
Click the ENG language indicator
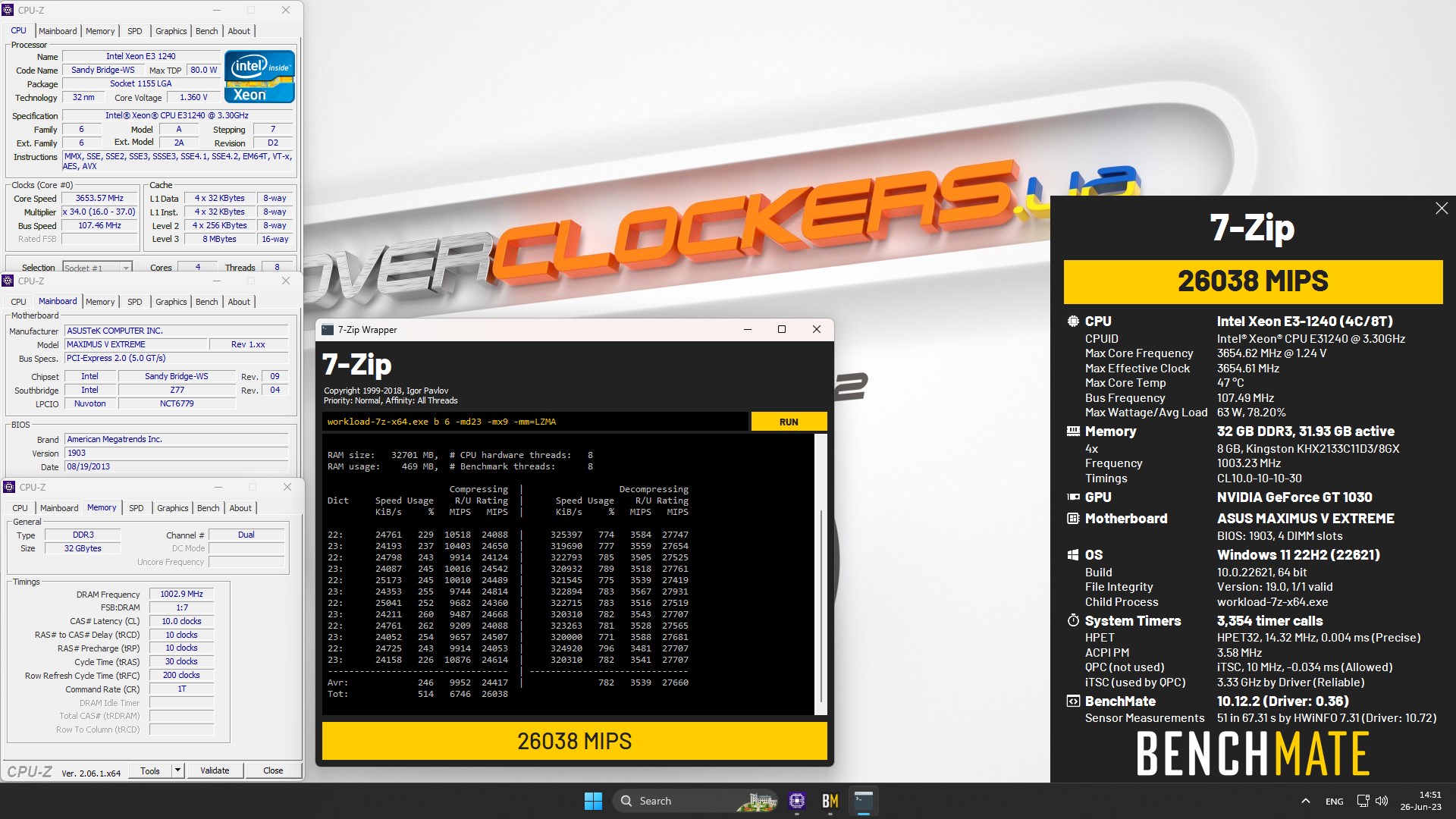[1334, 802]
